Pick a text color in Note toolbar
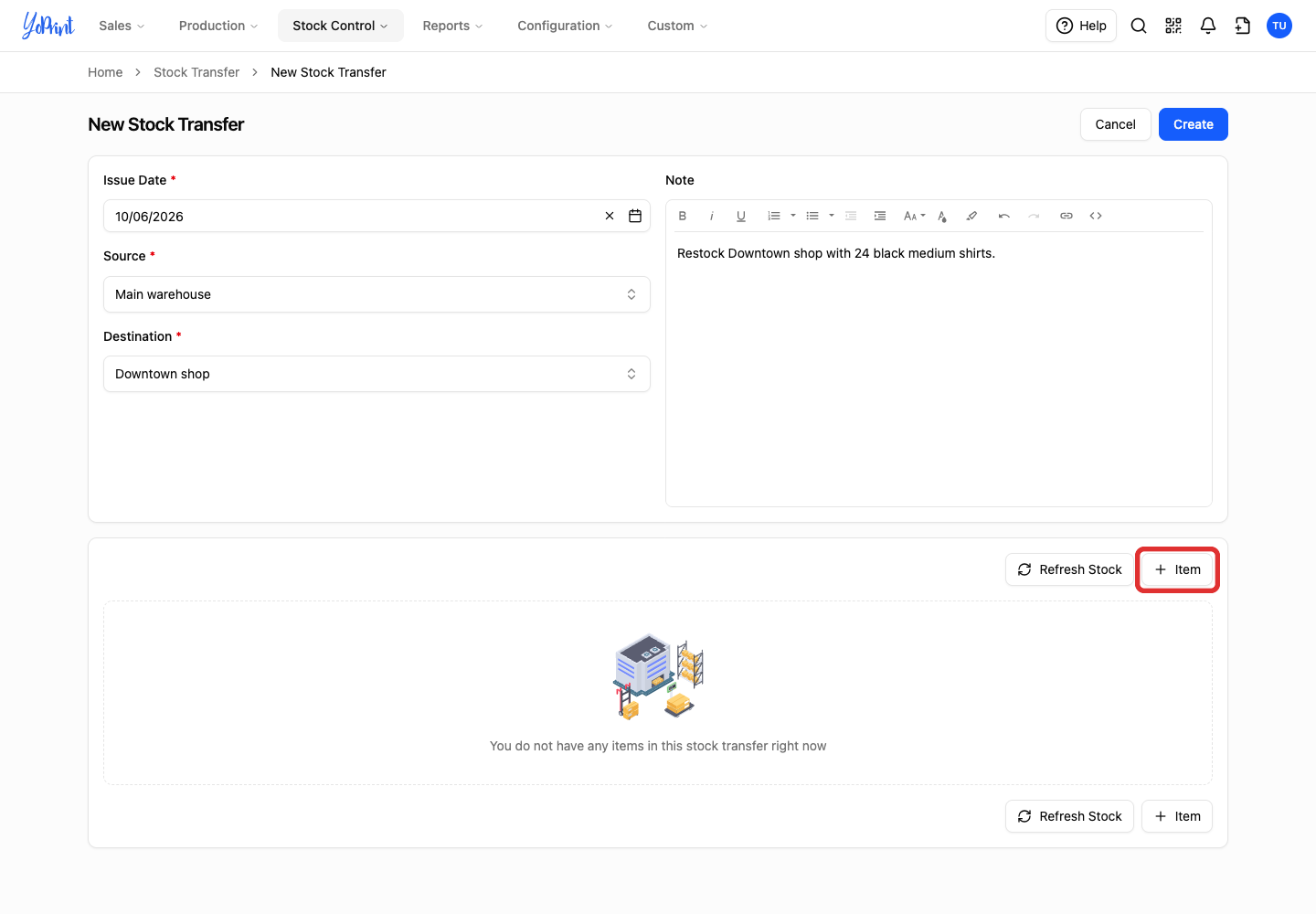The width and height of the screenshot is (1316, 914). 942,216
